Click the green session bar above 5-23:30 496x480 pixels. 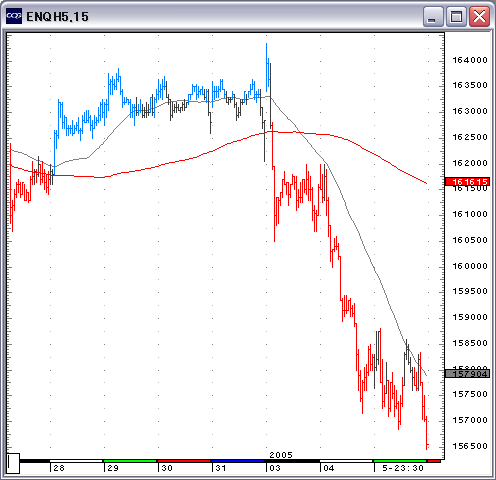[x=400, y=461]
